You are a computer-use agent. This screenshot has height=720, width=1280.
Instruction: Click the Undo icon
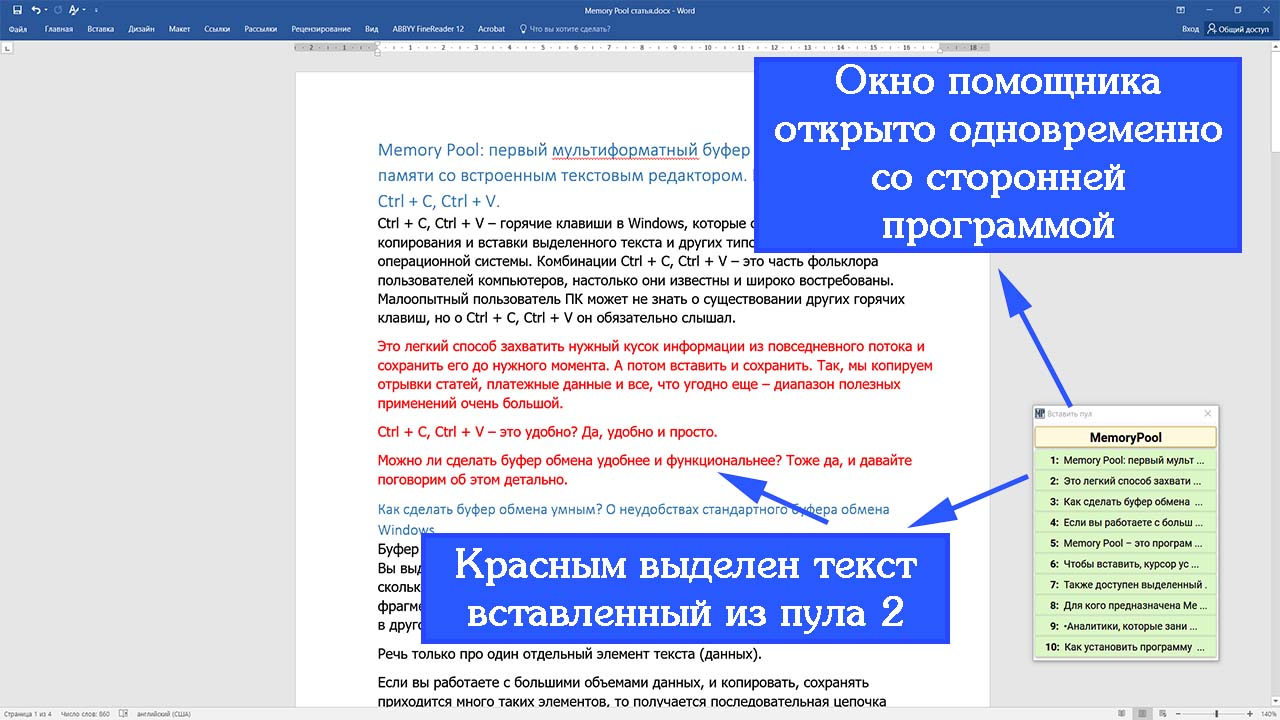tap(36, 10)
